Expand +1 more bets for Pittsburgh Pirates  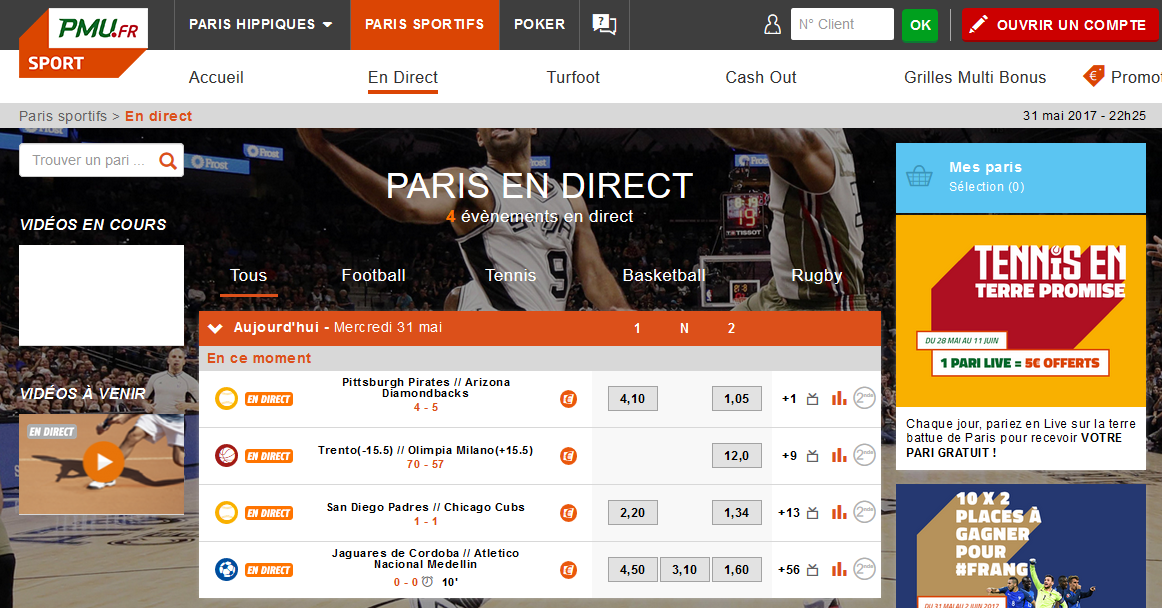click(x=789, y=399)
